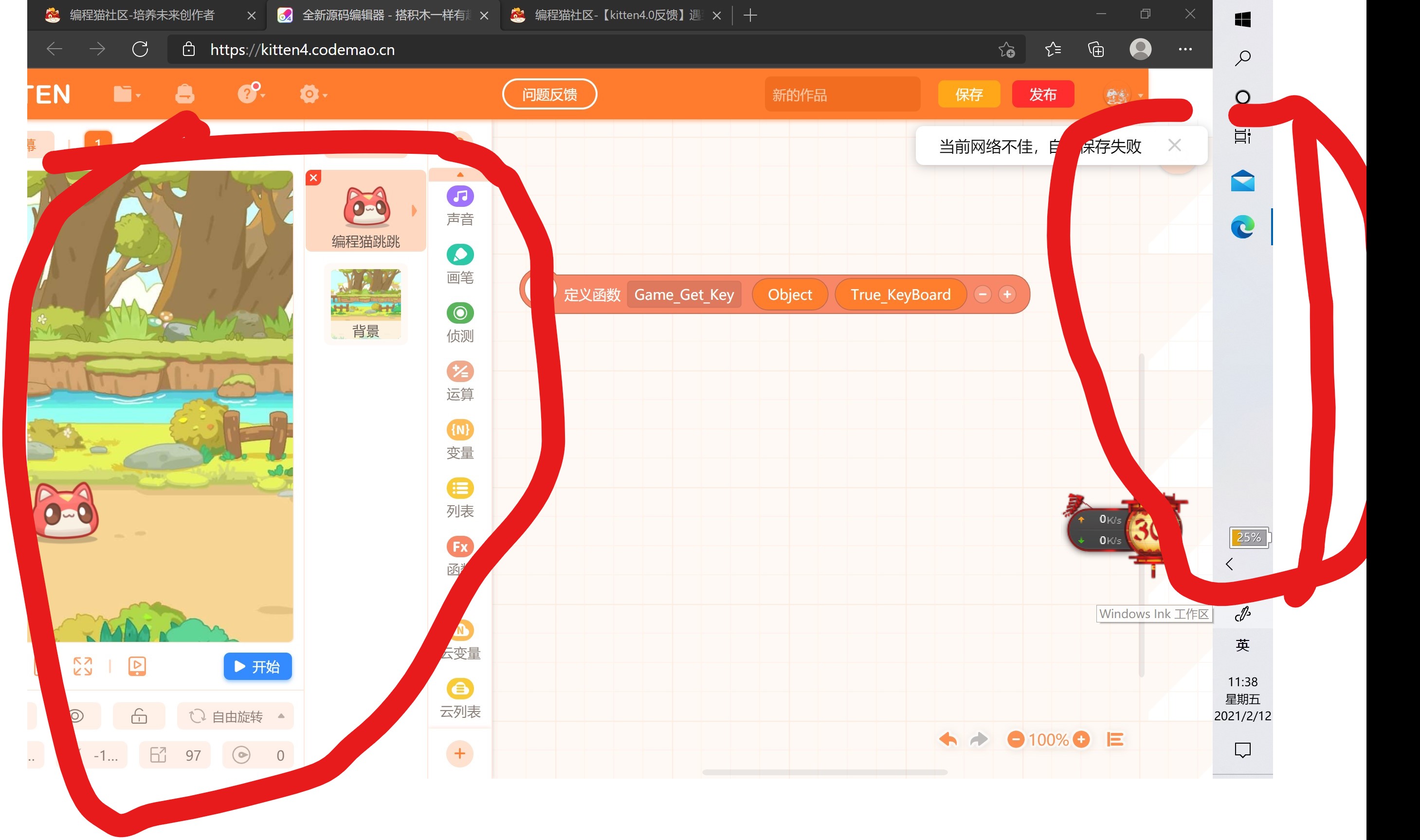Click the 发布 publish button
The height and width of the screenshot is (840, 1420).
1043,94
